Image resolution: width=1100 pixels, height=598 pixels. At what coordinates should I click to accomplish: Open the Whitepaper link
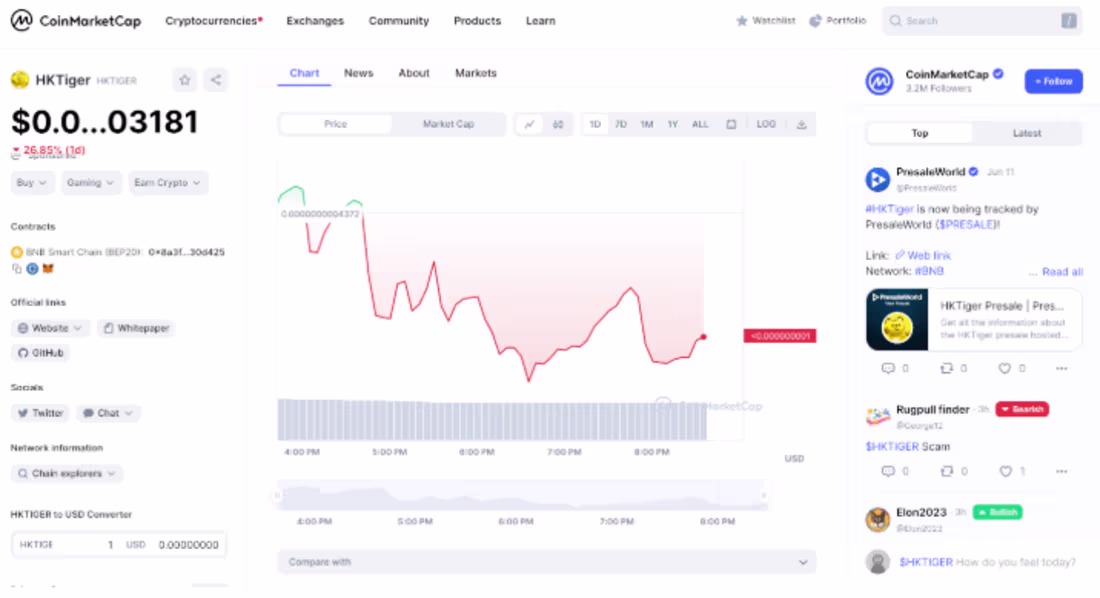click(136, 328)
